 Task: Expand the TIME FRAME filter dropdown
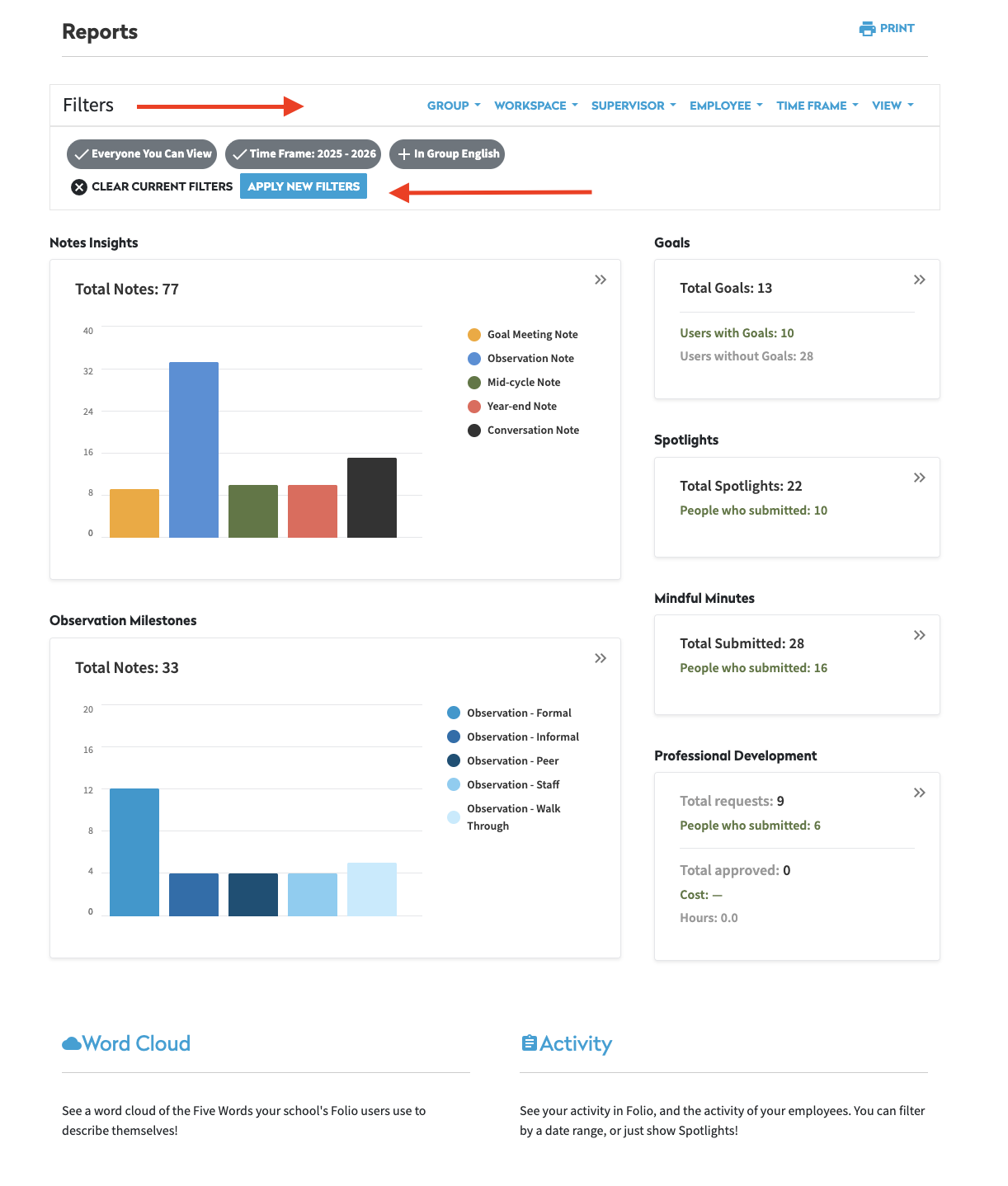tap(817, 106)
